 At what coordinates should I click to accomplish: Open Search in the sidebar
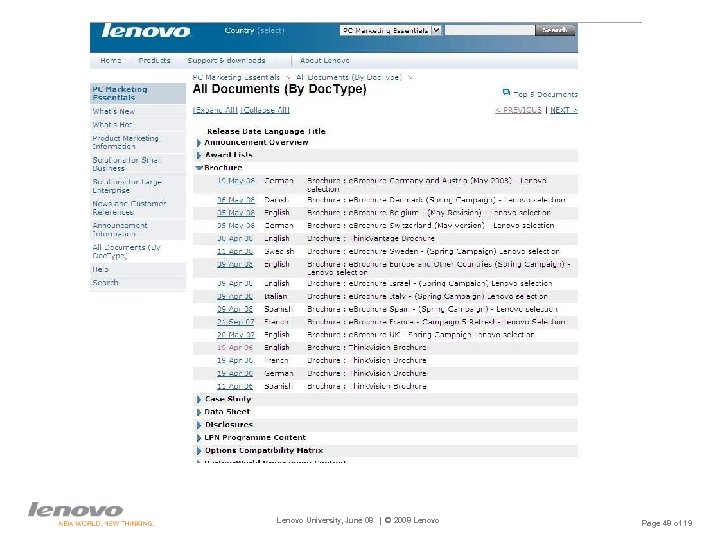pos(105,283)
